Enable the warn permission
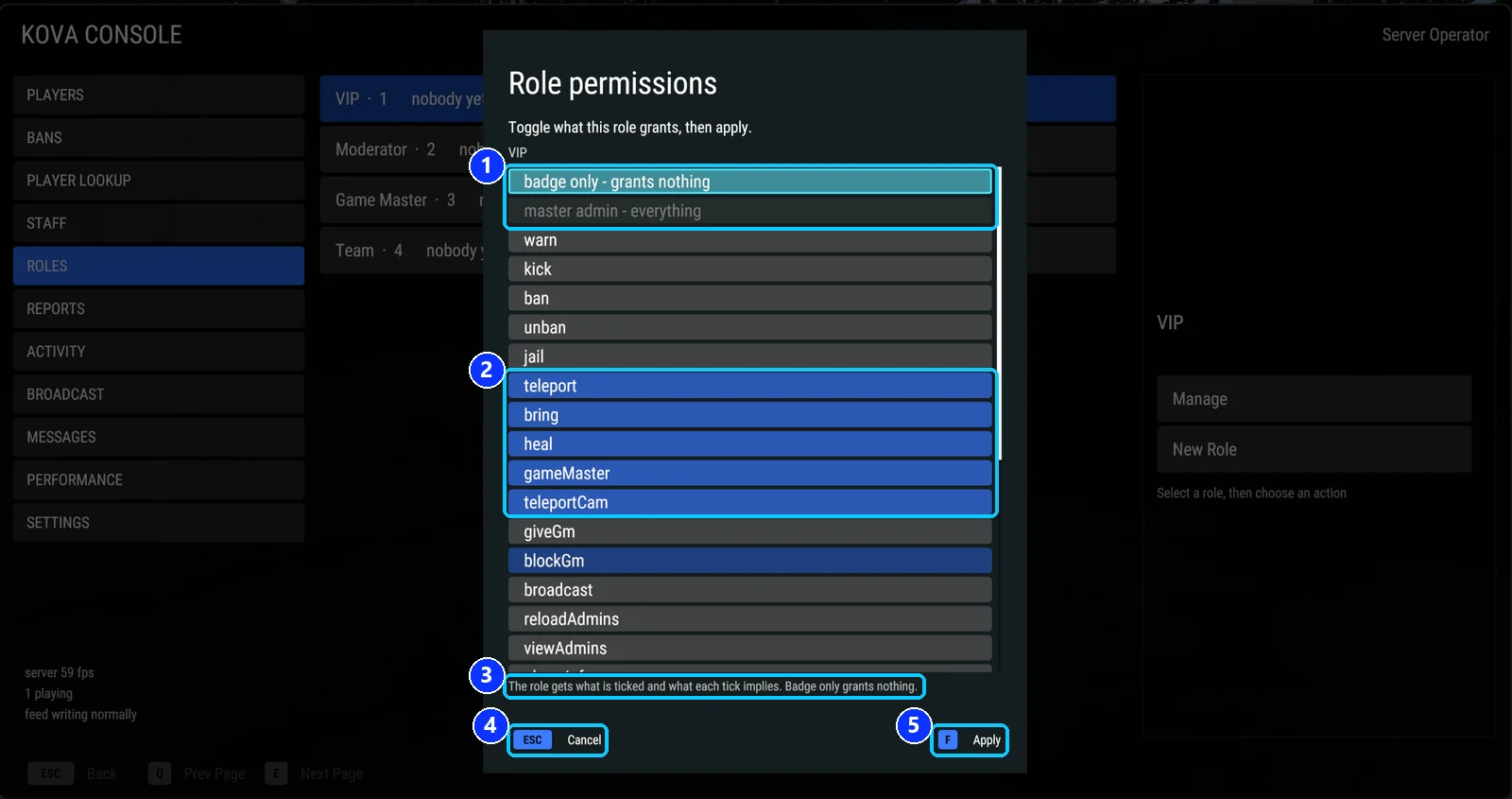 (x=749, y=240)
